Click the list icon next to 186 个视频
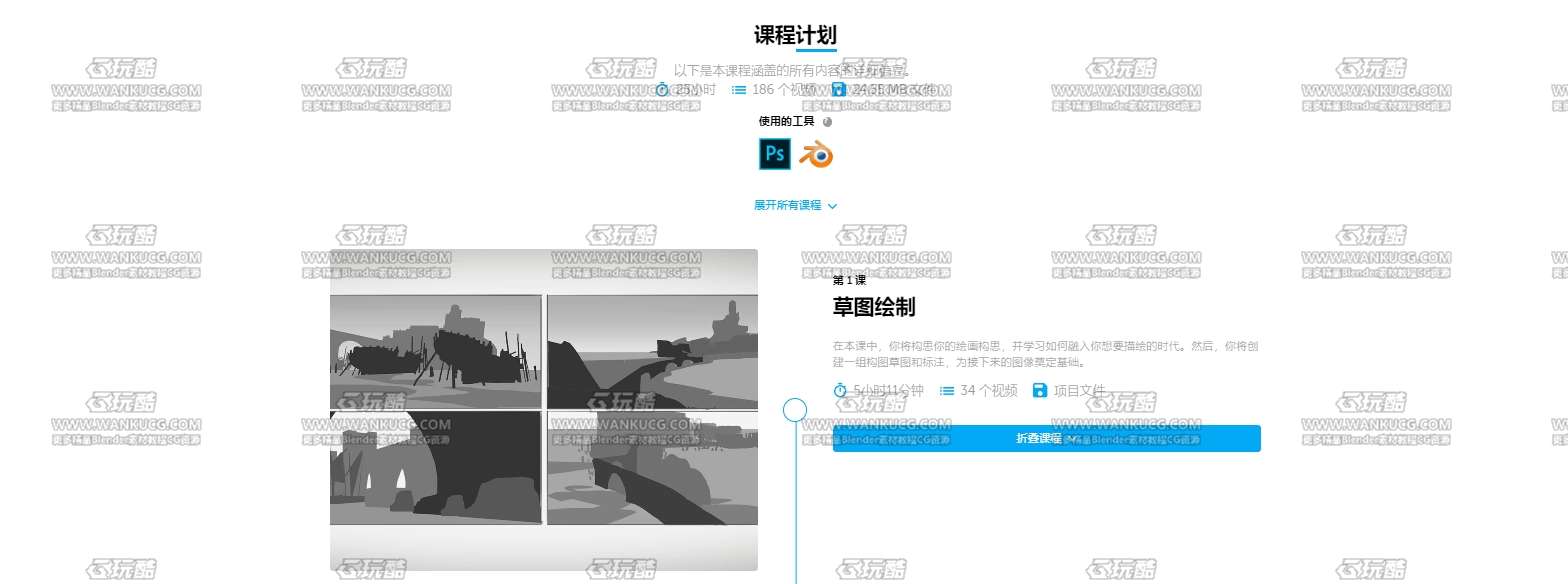Viewport: 1568px width, 584px height. (x=739, y=89)
